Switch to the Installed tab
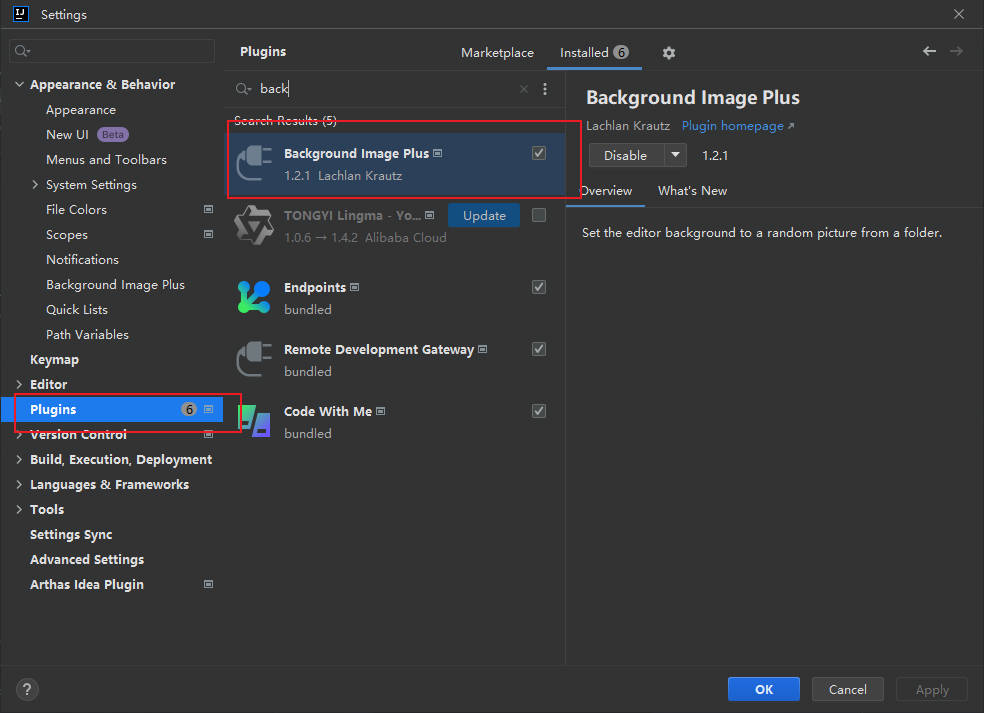Viewport: 984px width, 713px height. pyautogui.click(x=594, y=53)
